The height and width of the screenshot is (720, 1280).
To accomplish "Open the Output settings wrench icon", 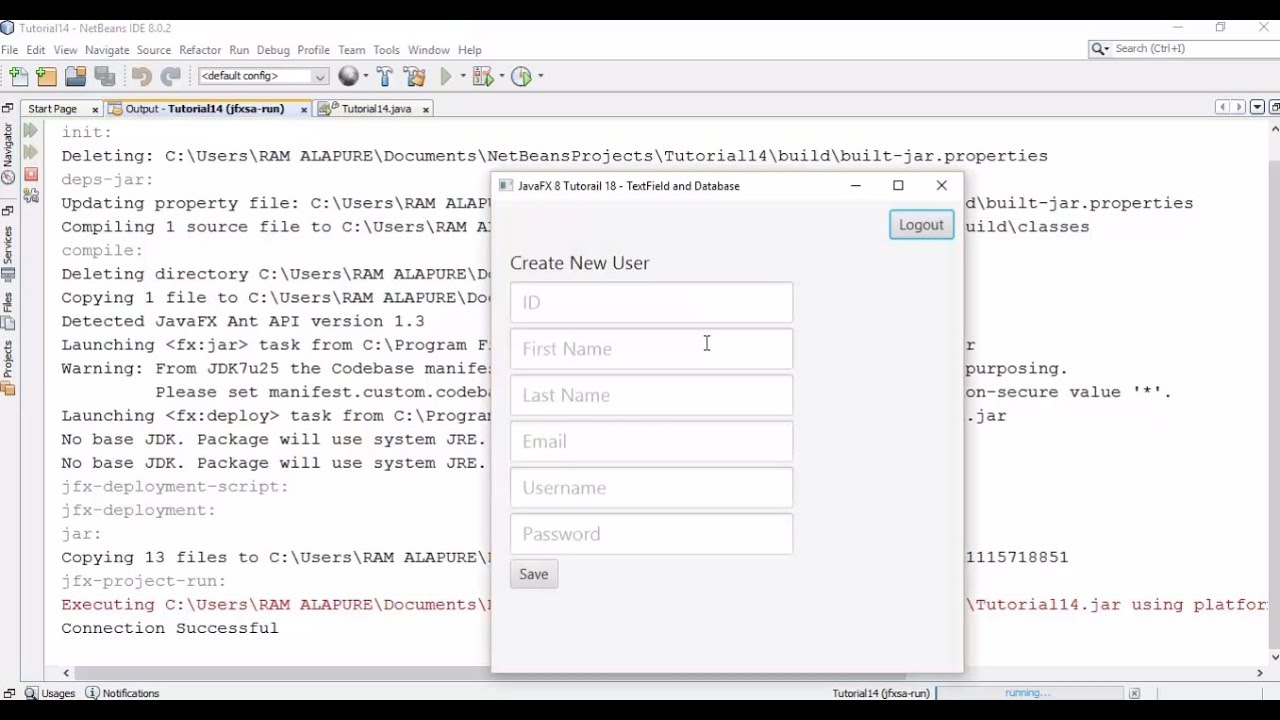I will coord(31,196).
